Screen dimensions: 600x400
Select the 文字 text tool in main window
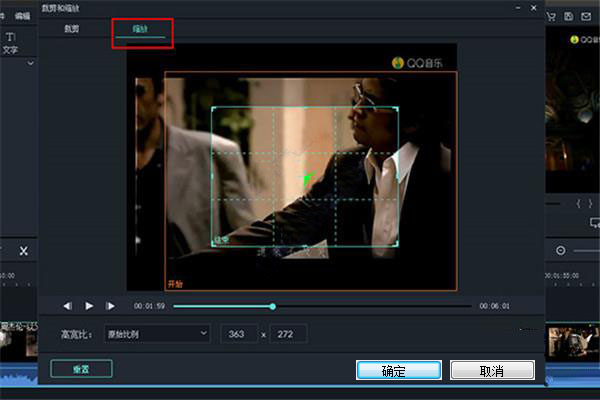tap(10, 43)
